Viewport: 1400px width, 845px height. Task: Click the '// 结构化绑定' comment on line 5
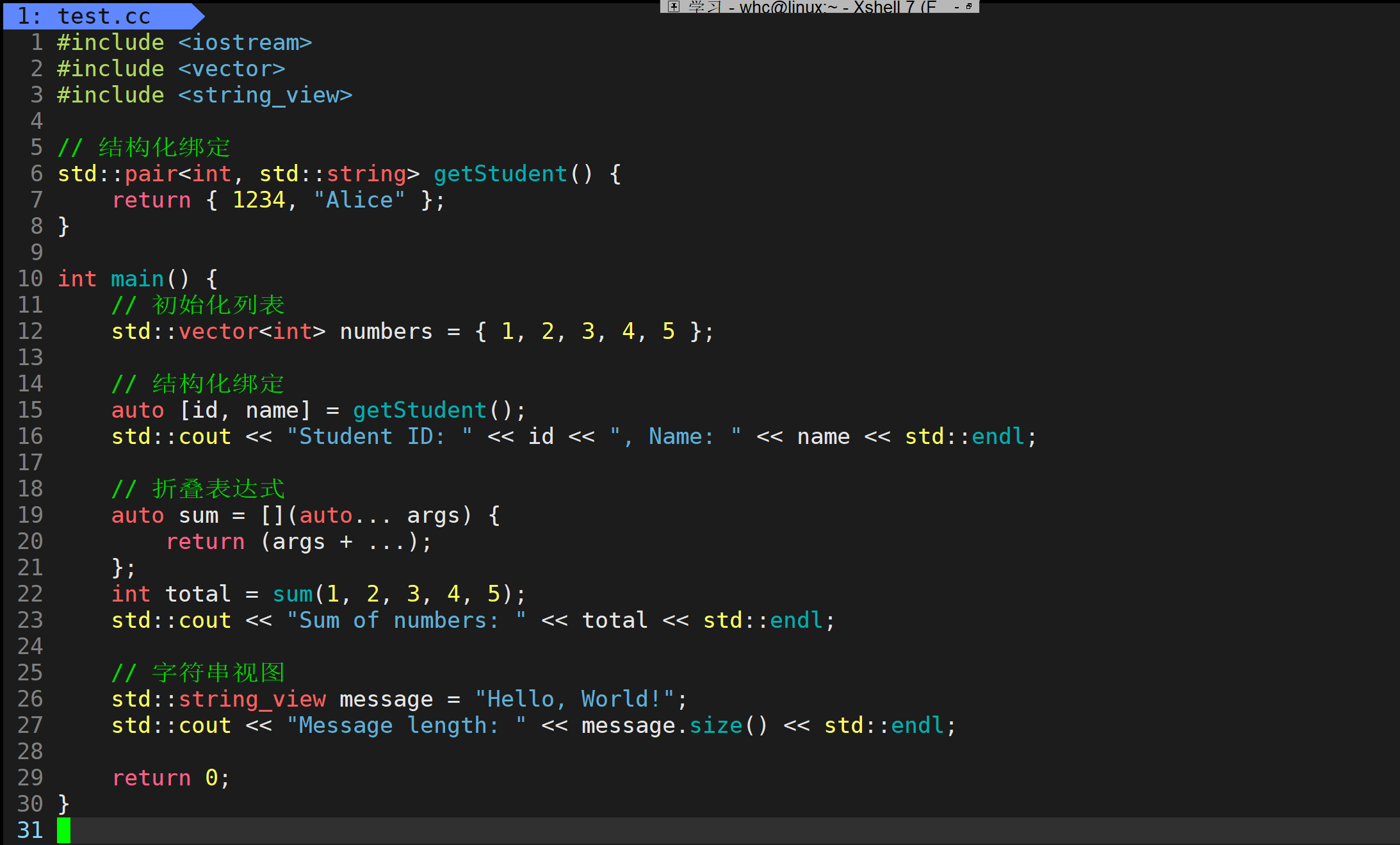pos(144,147)
